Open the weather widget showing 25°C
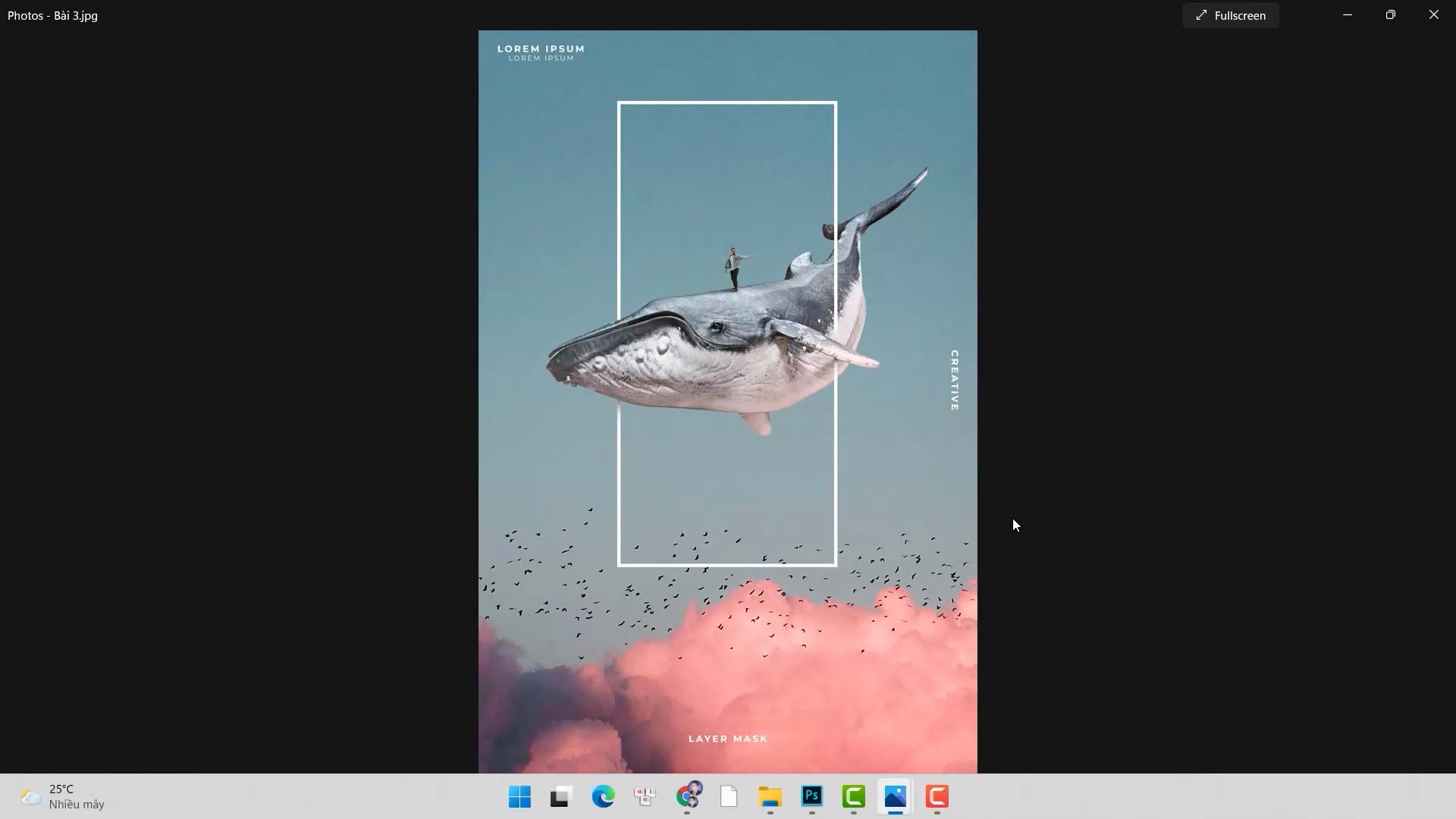The image size is (1456, 819). coord(64,796)
